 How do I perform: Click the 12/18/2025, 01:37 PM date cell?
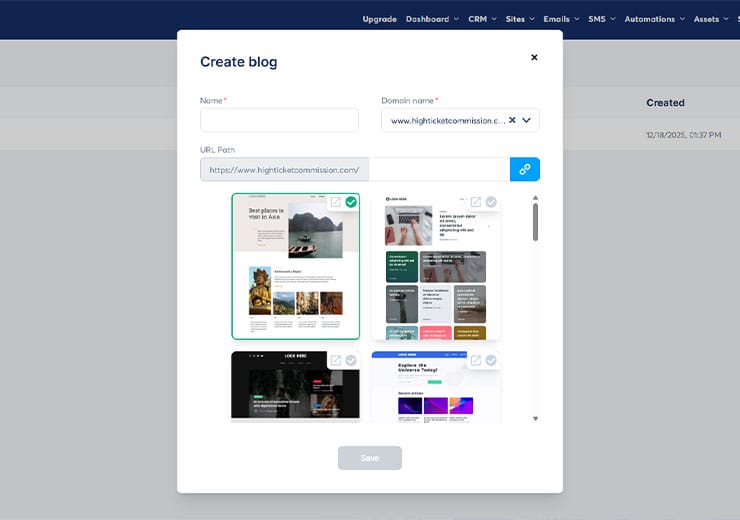click(683, 135)
